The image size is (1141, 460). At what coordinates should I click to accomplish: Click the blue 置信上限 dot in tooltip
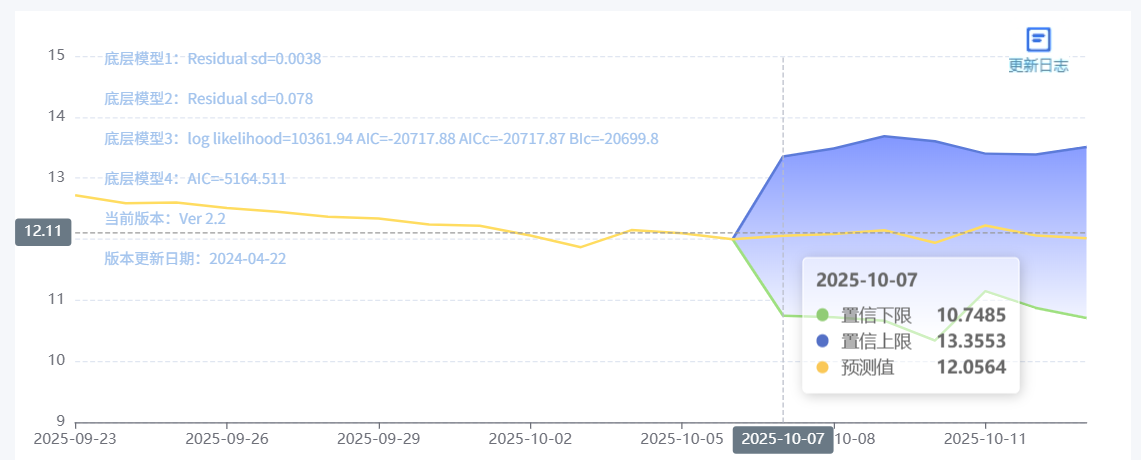coord(823,341)
